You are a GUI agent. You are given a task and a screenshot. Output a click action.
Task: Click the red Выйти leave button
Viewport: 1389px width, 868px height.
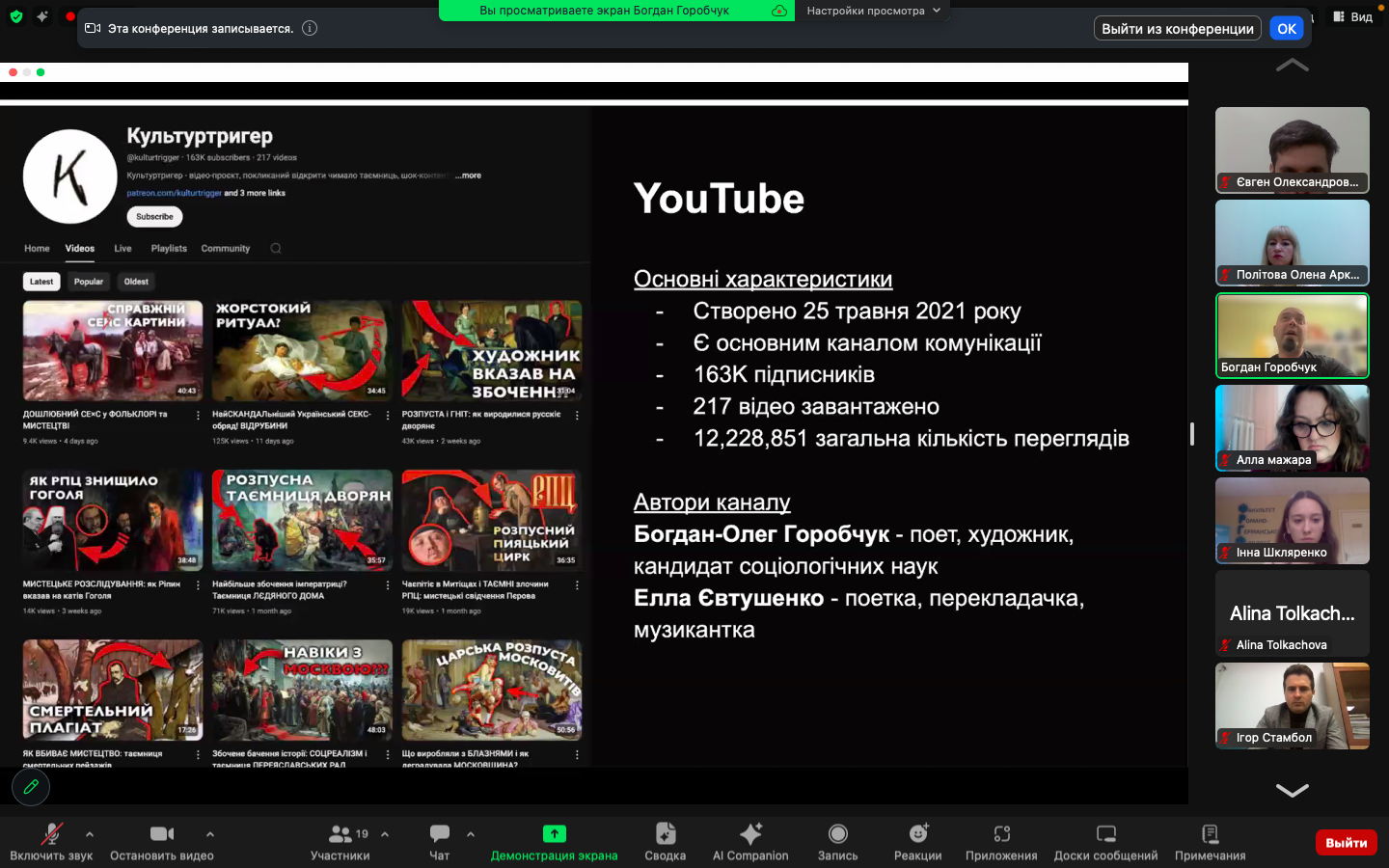1346,843
